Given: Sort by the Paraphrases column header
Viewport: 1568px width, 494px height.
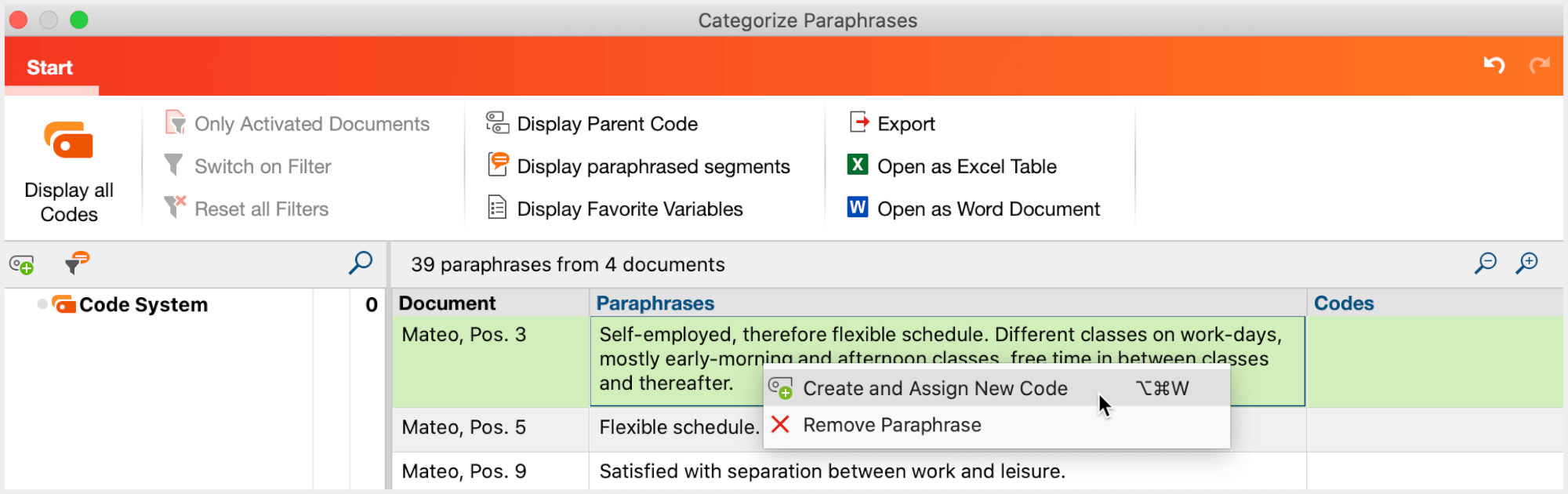Looking at the screenshot, I should click(948, 303).
